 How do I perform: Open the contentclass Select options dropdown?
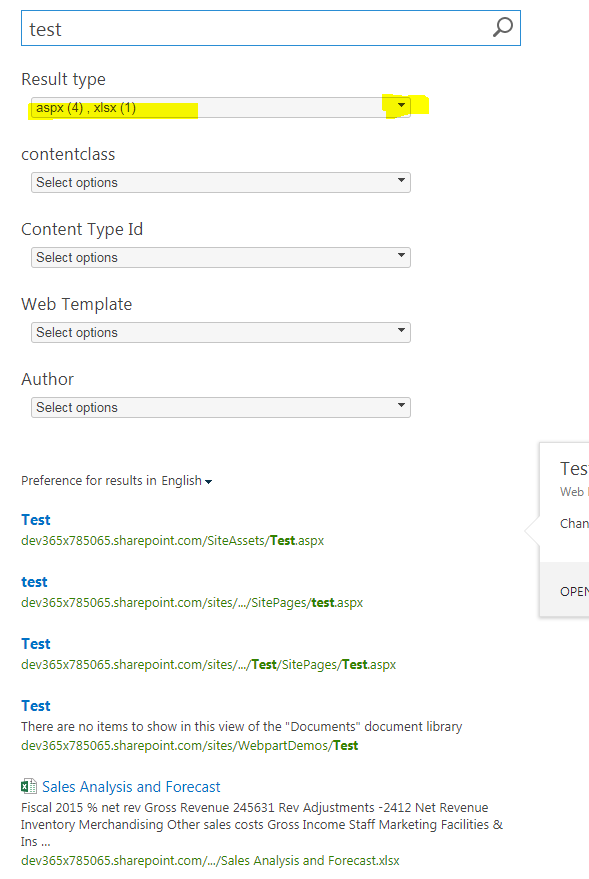coord(220,182)
